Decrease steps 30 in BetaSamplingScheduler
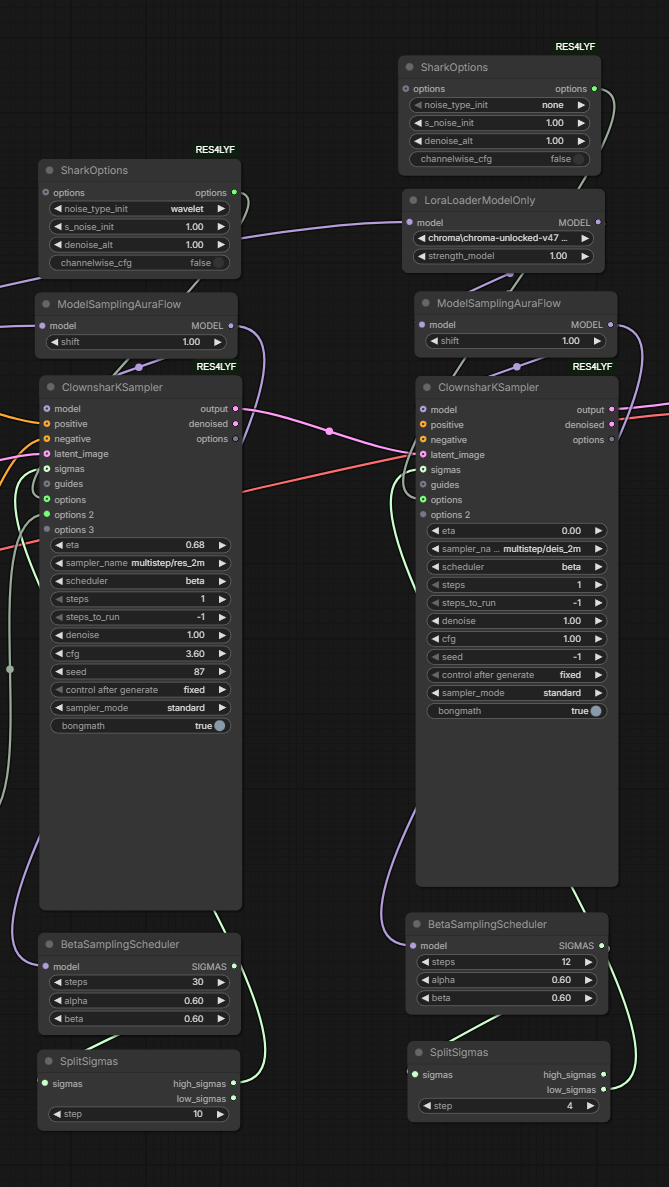The image size is (669, 1187). (58, 982)
